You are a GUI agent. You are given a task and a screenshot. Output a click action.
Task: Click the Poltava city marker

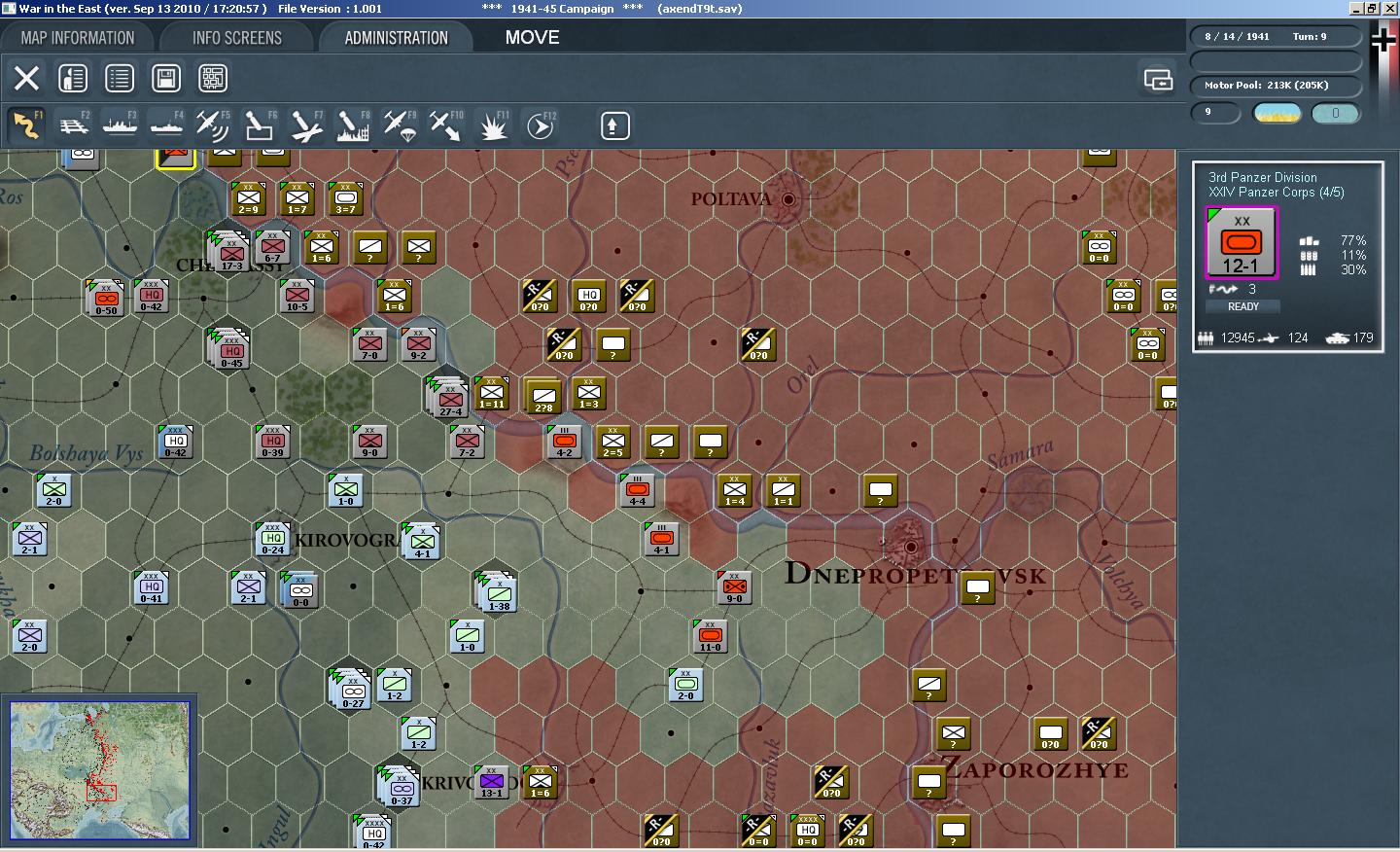click(x=788, y=199)
